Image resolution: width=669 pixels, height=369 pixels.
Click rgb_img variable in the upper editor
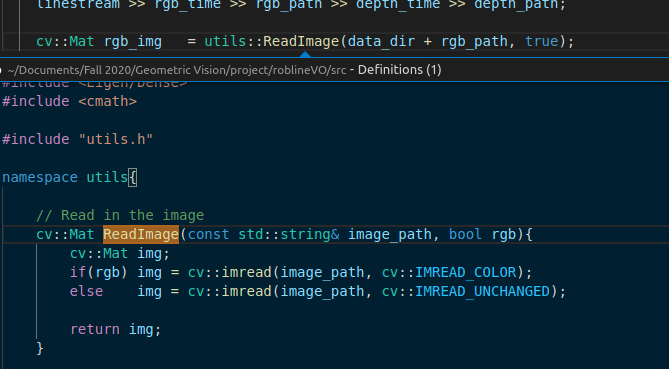[133, 41]
